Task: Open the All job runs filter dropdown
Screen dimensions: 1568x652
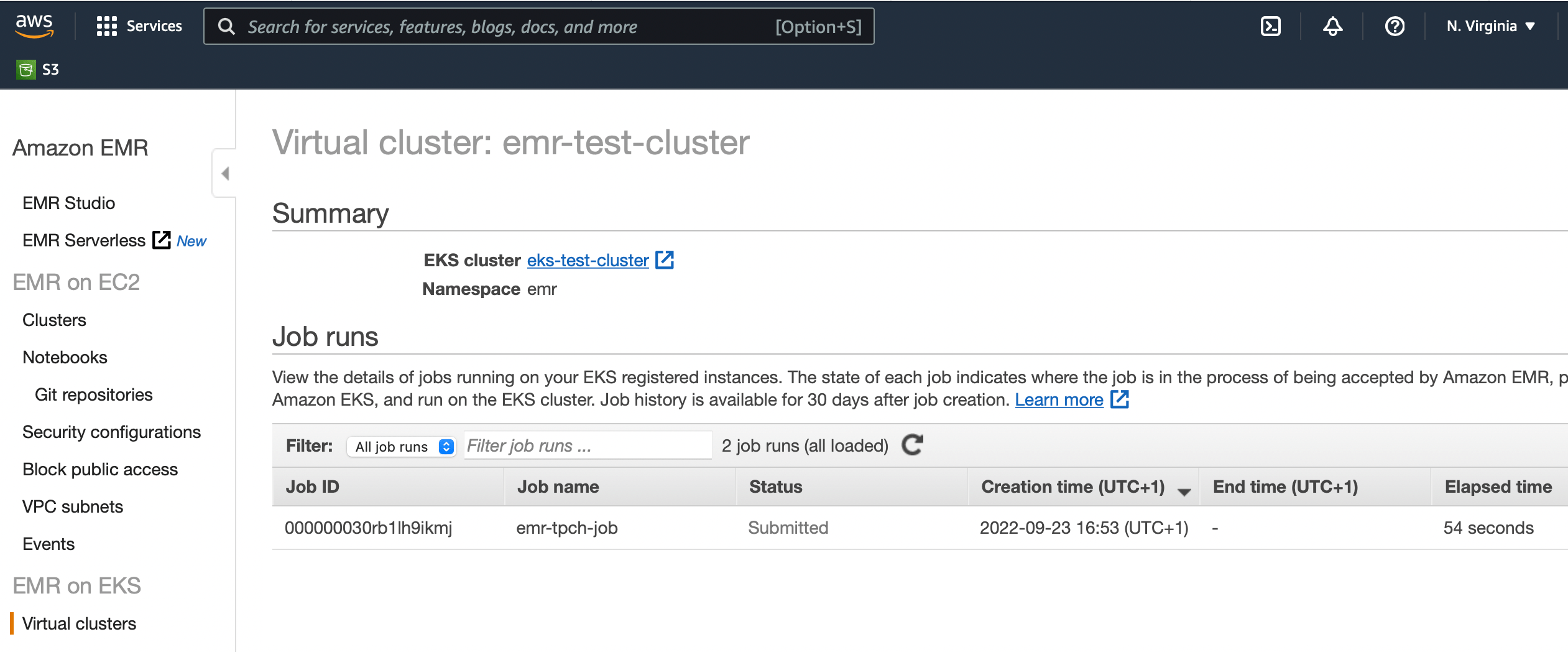Action: (x=402, y=447)
